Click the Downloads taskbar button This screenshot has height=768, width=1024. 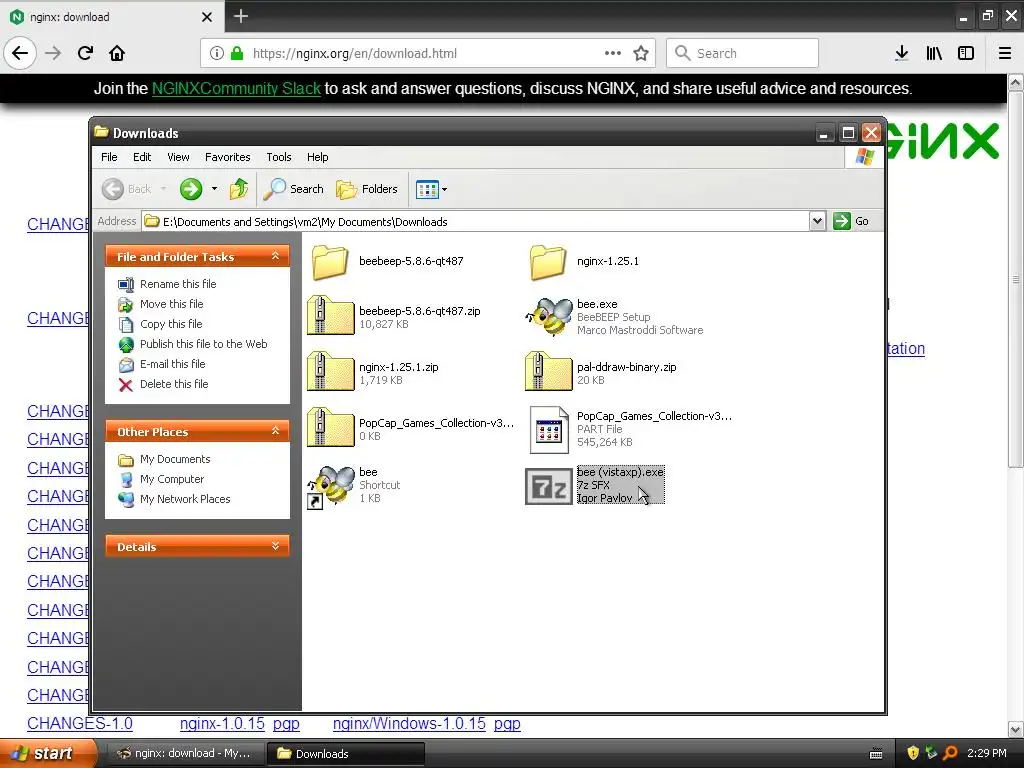345,754
